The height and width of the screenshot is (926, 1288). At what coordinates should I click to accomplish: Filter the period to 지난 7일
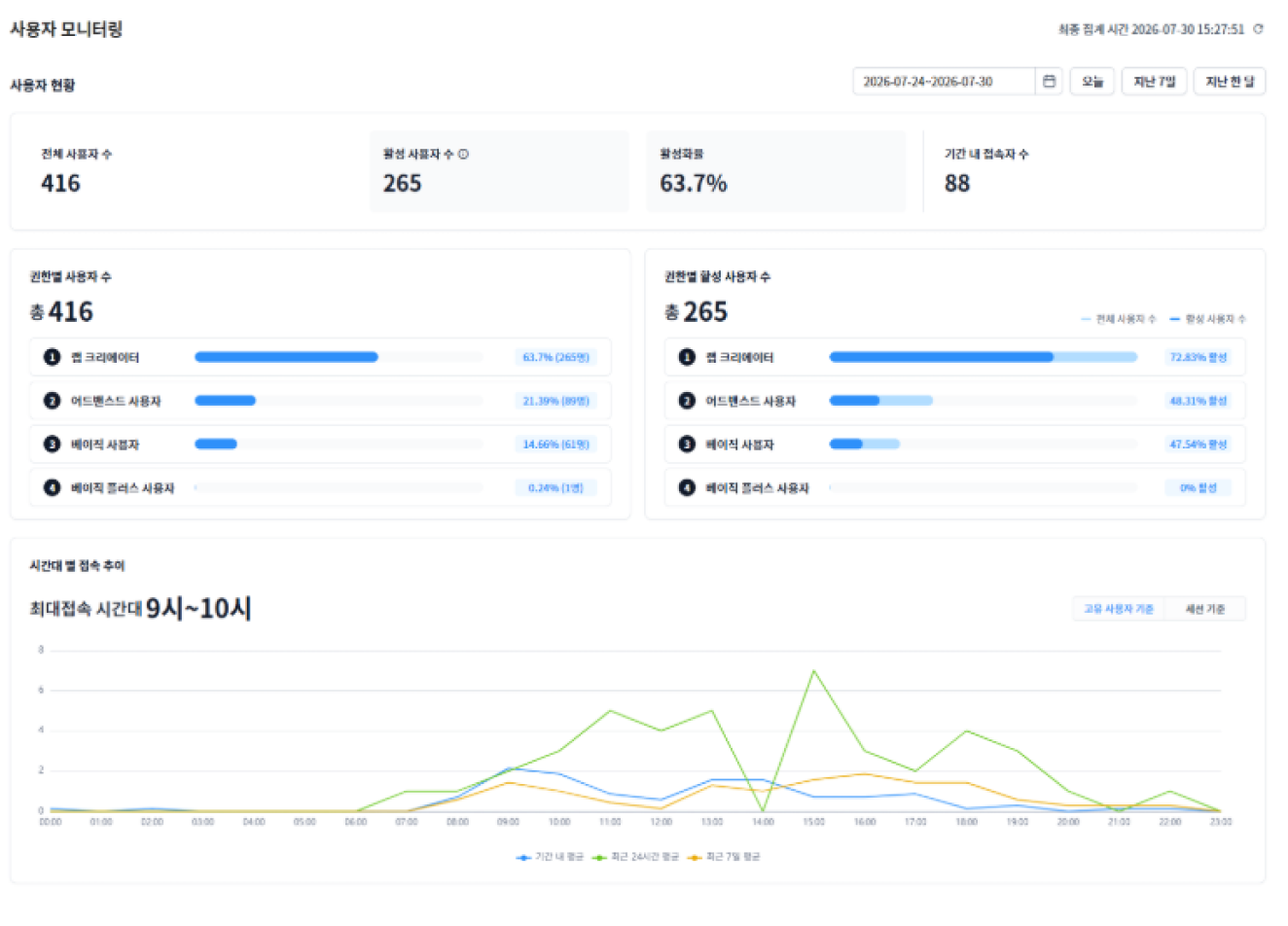pyautogui.click(x=1155, y=82)
